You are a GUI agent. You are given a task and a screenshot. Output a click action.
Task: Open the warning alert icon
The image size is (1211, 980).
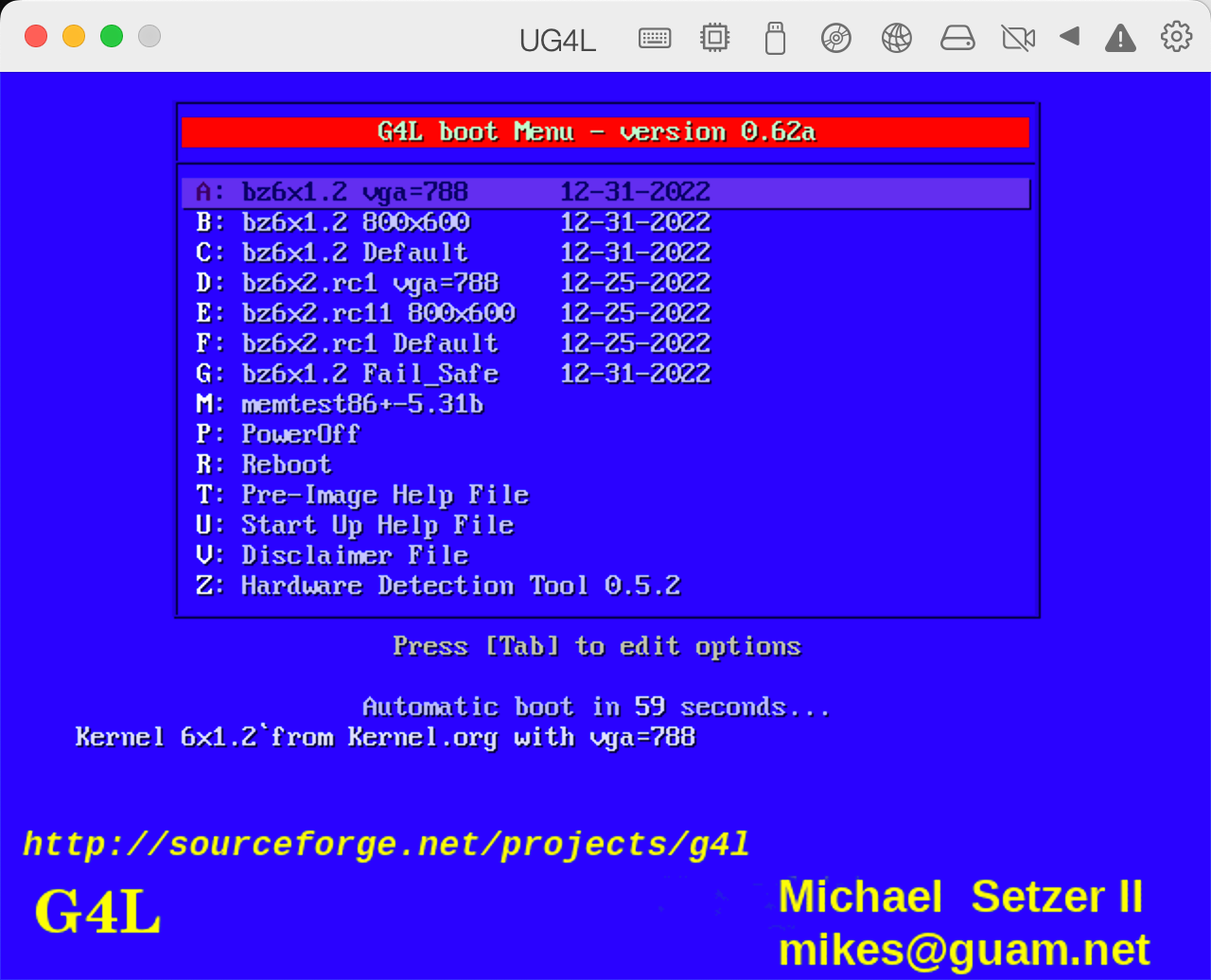[x=1120, y=38]
